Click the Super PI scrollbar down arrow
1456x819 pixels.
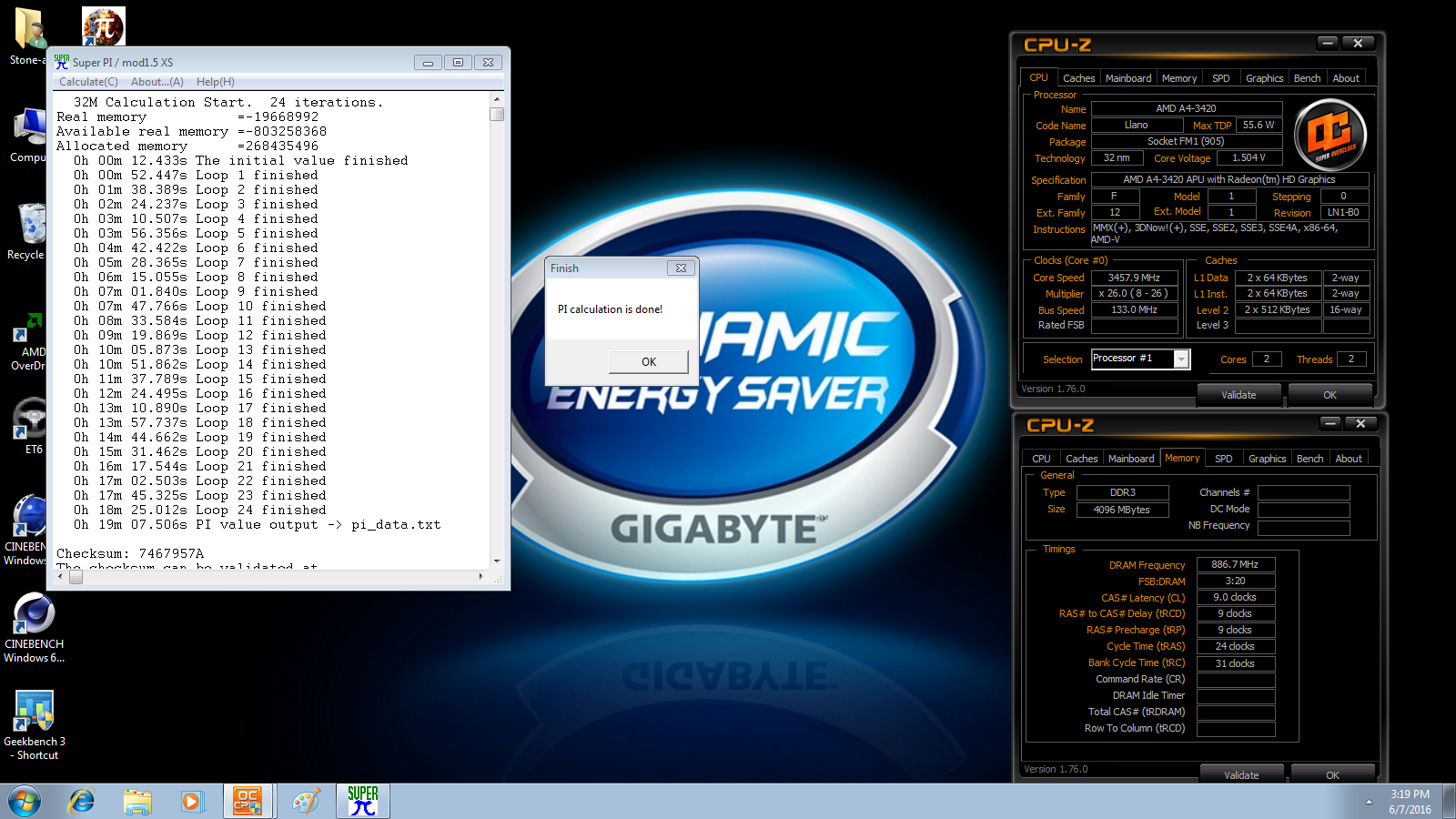[x=497, y=561]
